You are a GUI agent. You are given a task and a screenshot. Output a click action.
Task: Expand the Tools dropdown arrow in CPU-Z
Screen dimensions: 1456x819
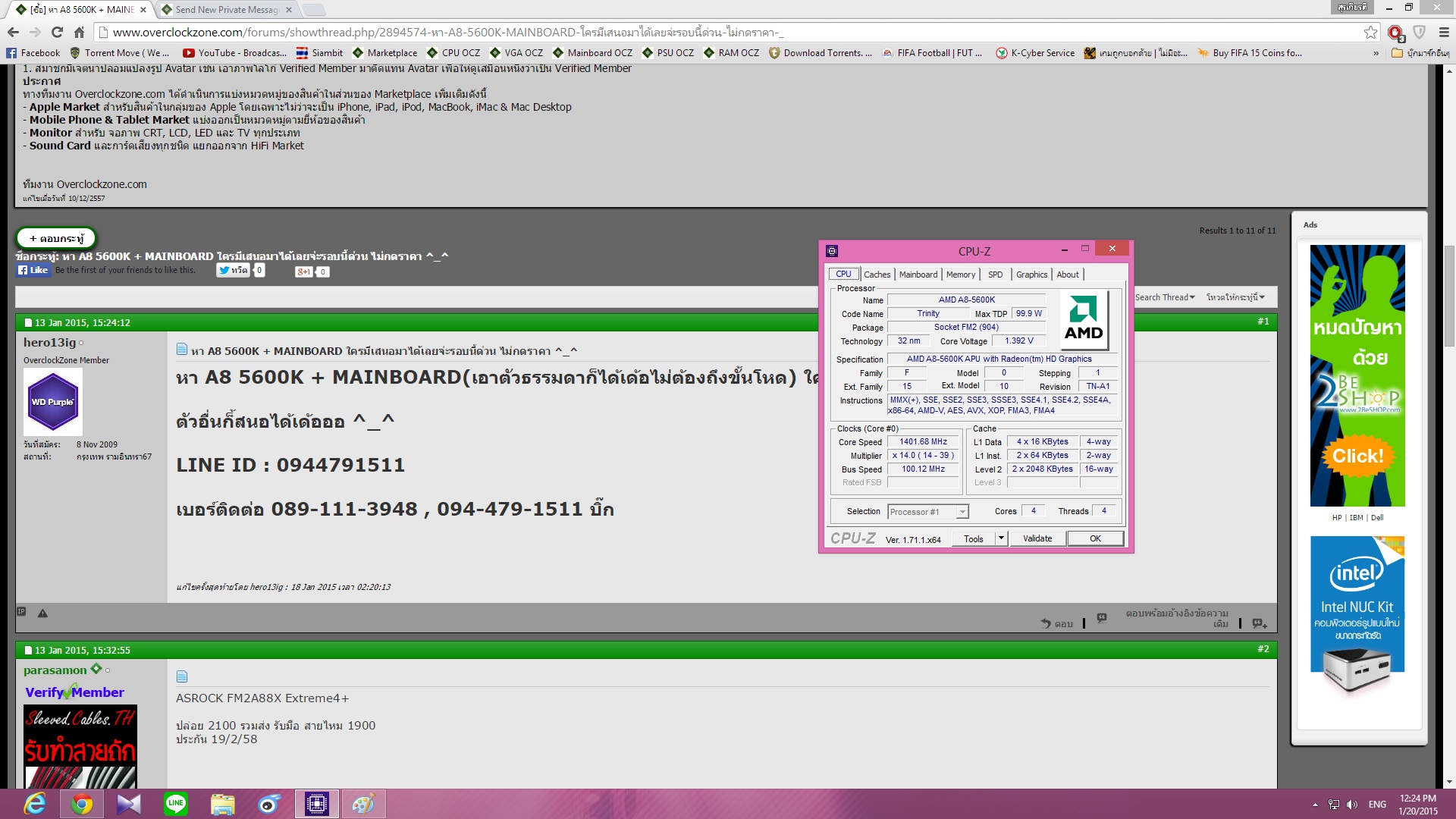[1001, 538]
